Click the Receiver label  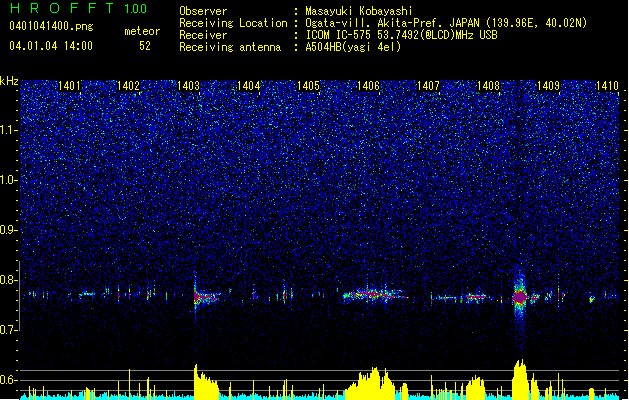[203, 35]
